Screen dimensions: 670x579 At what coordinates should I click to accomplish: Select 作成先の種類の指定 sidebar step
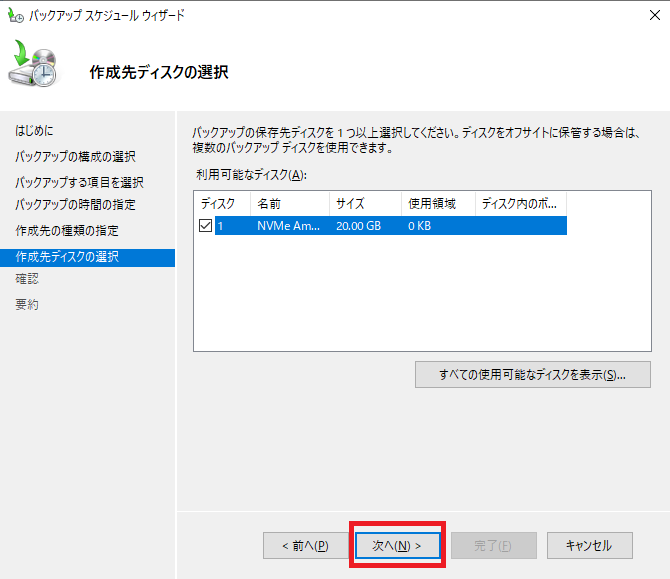tap(68, 231)
